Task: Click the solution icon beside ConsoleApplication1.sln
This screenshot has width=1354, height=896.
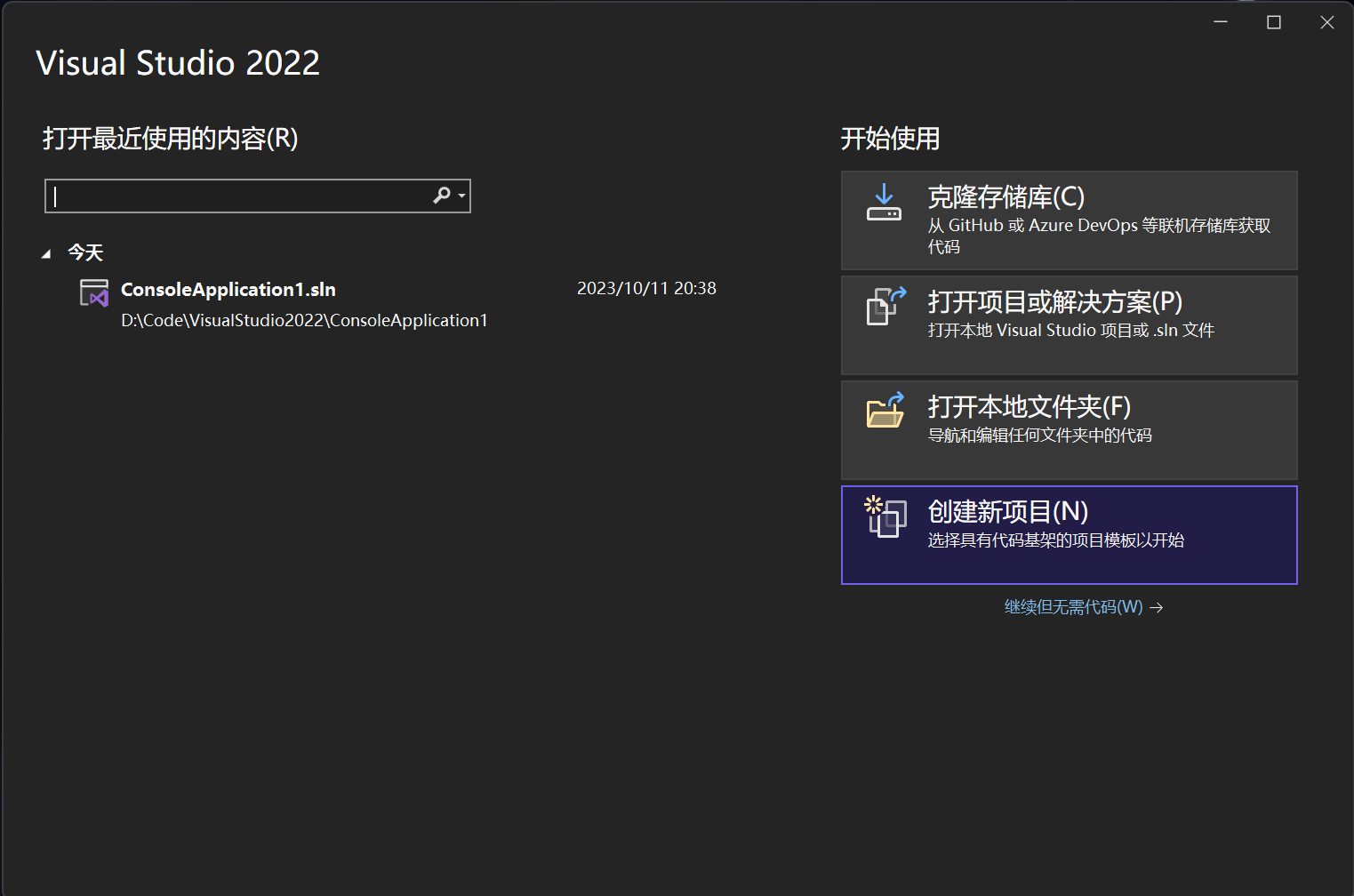Action: pyautogui.click(x=93, y=292)
